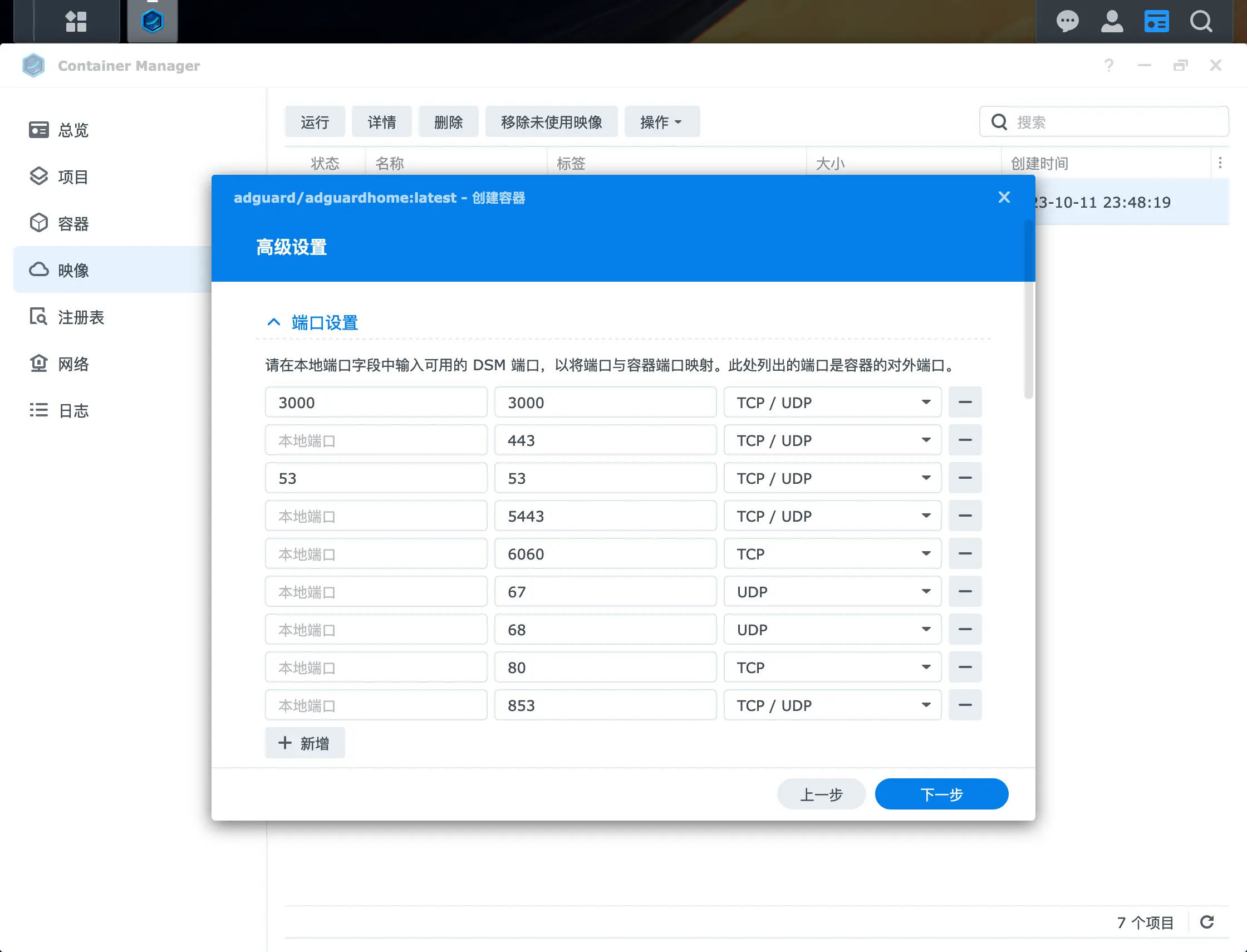
Task: Open the table column options menu icon
Action: point(1220,163)
